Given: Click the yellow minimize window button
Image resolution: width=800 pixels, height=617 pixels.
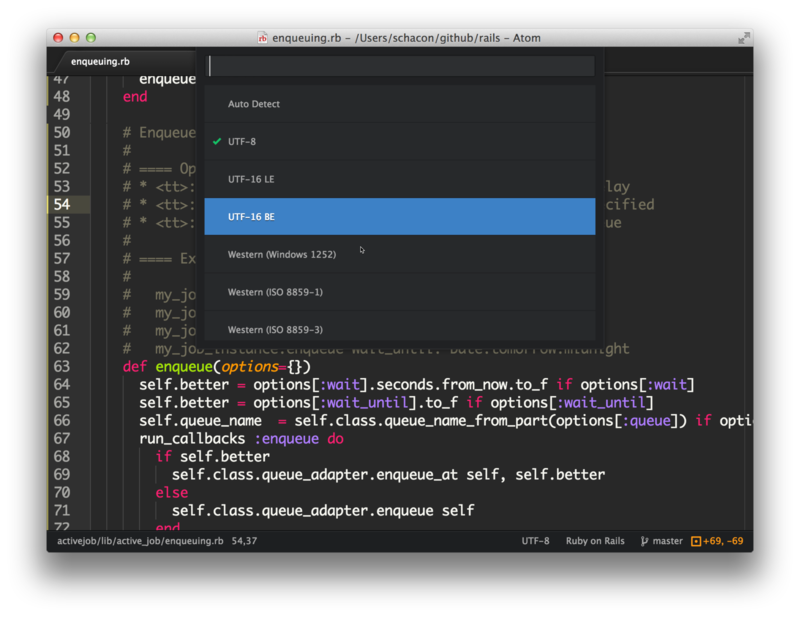Looking at the screenshot, I should point(74,38).
